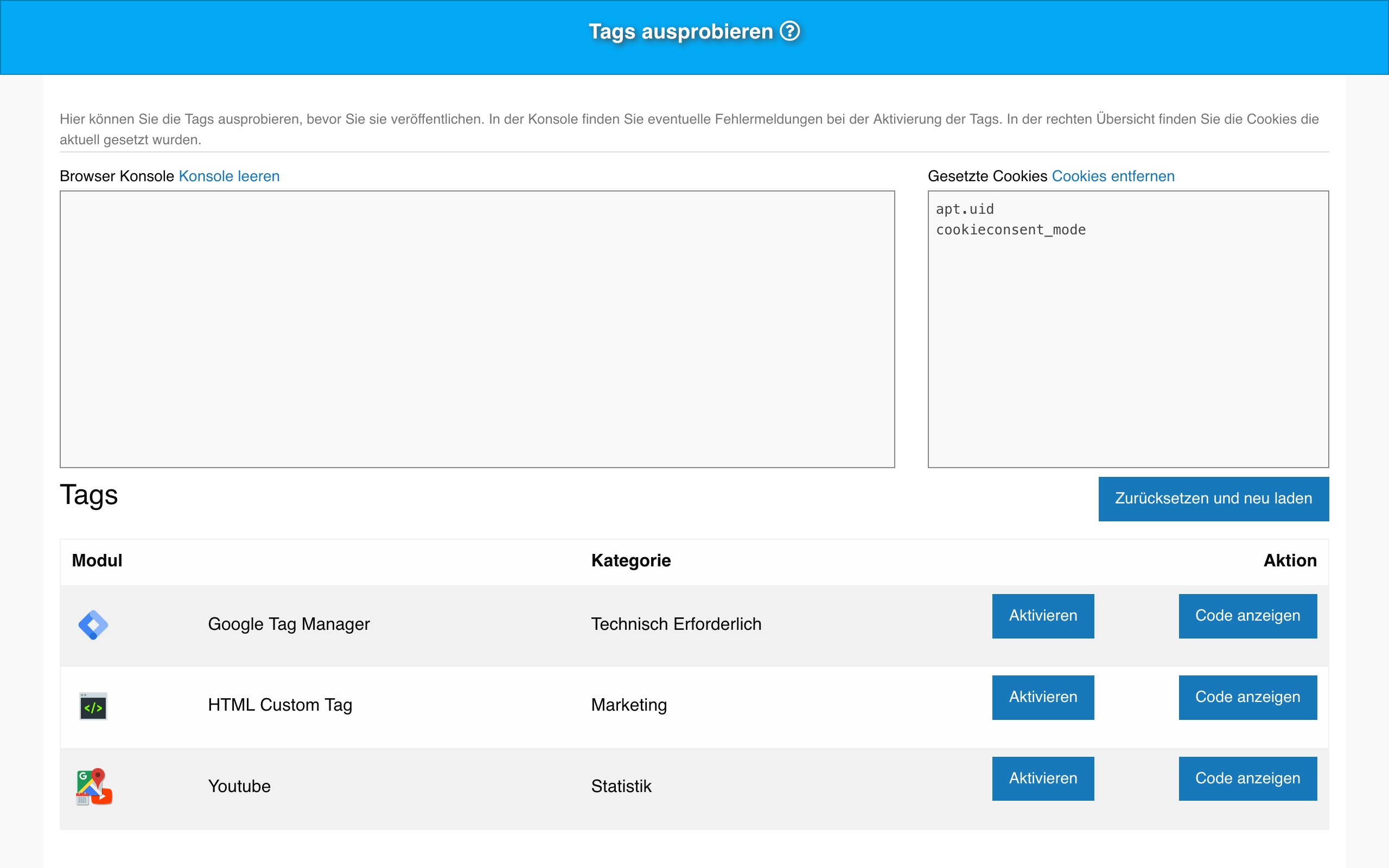Screen dimensions: 1389x868
Task: Show code for Google Tag Manager
Action: 1248,615
